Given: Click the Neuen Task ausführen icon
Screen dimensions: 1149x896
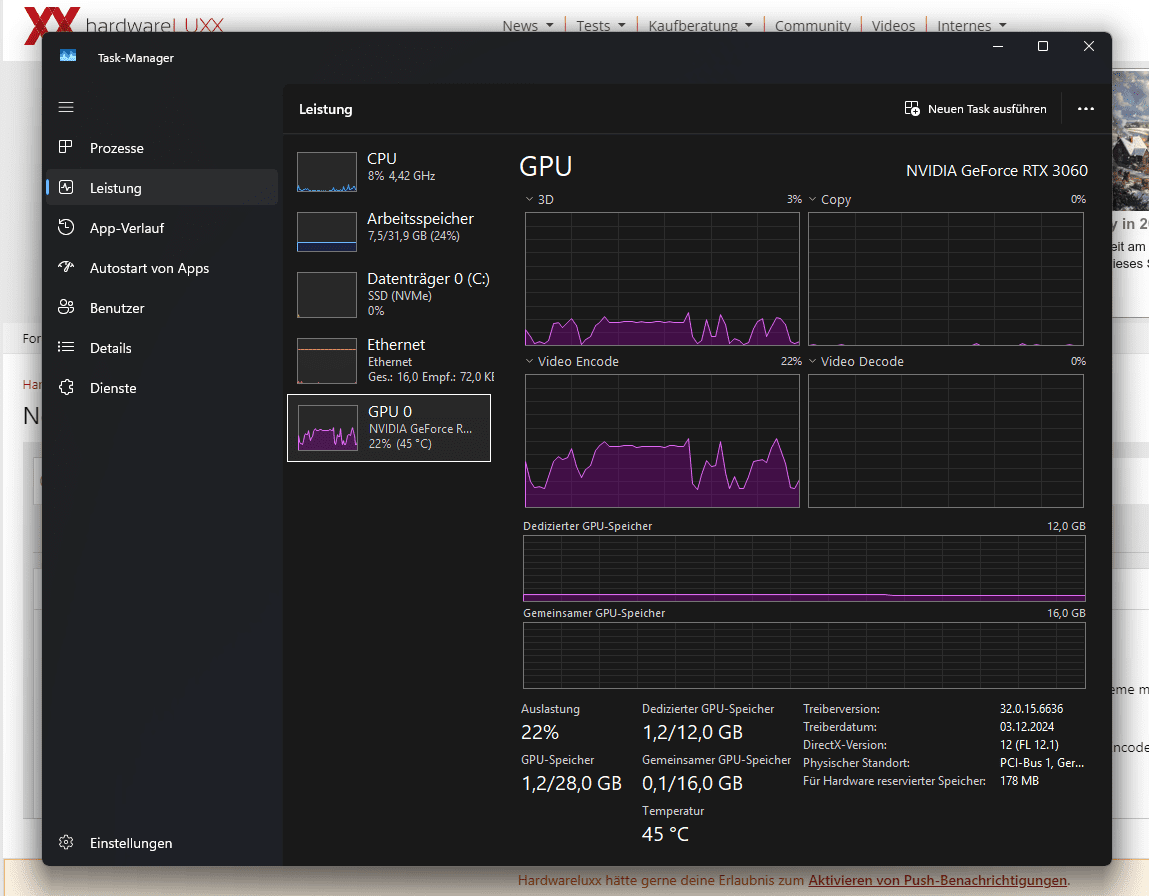Looking at the screenshot, I should [912, 108].
